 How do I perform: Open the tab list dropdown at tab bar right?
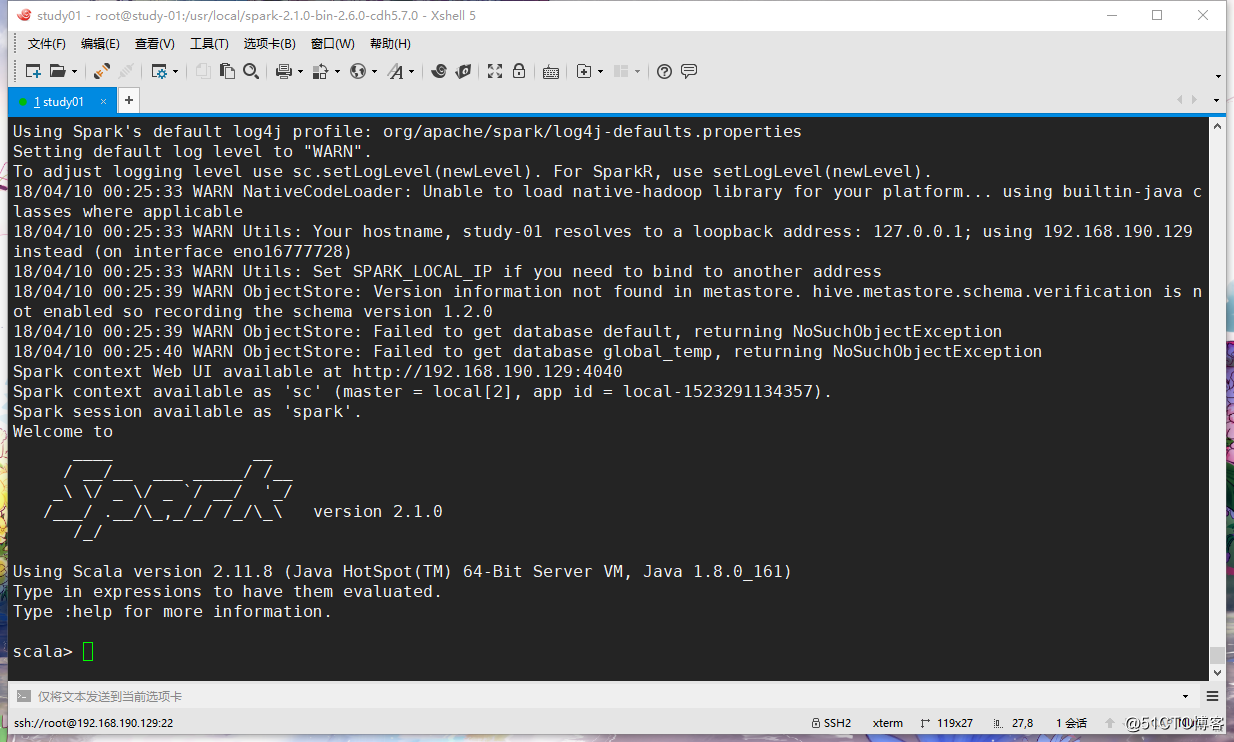pyautogui.click(x=1217, y=101)
